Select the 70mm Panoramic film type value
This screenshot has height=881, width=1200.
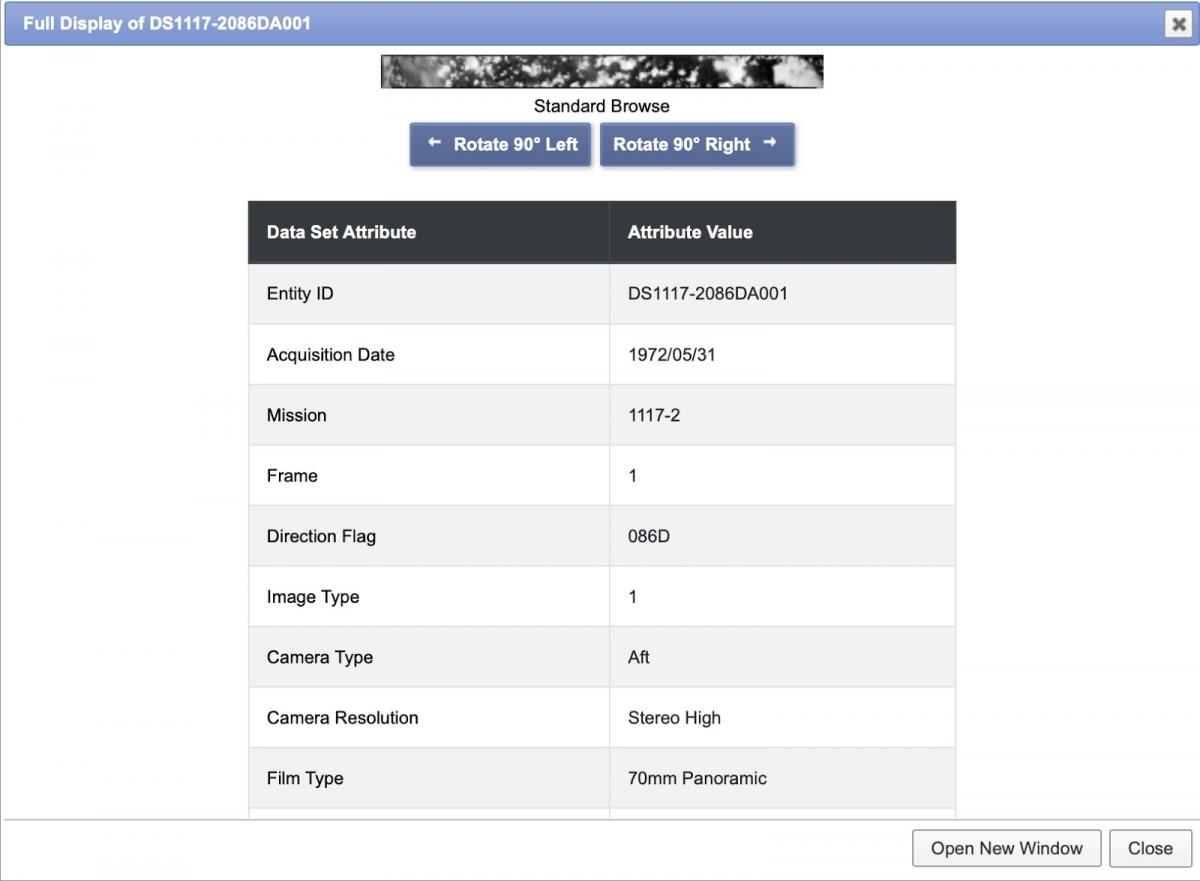pos(697,778)
